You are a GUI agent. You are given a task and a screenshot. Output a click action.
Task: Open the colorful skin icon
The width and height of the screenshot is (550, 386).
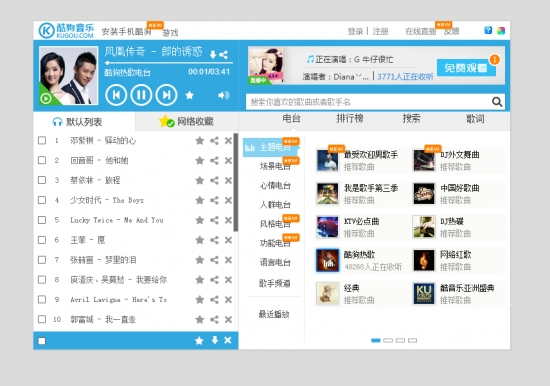(501, 31)
